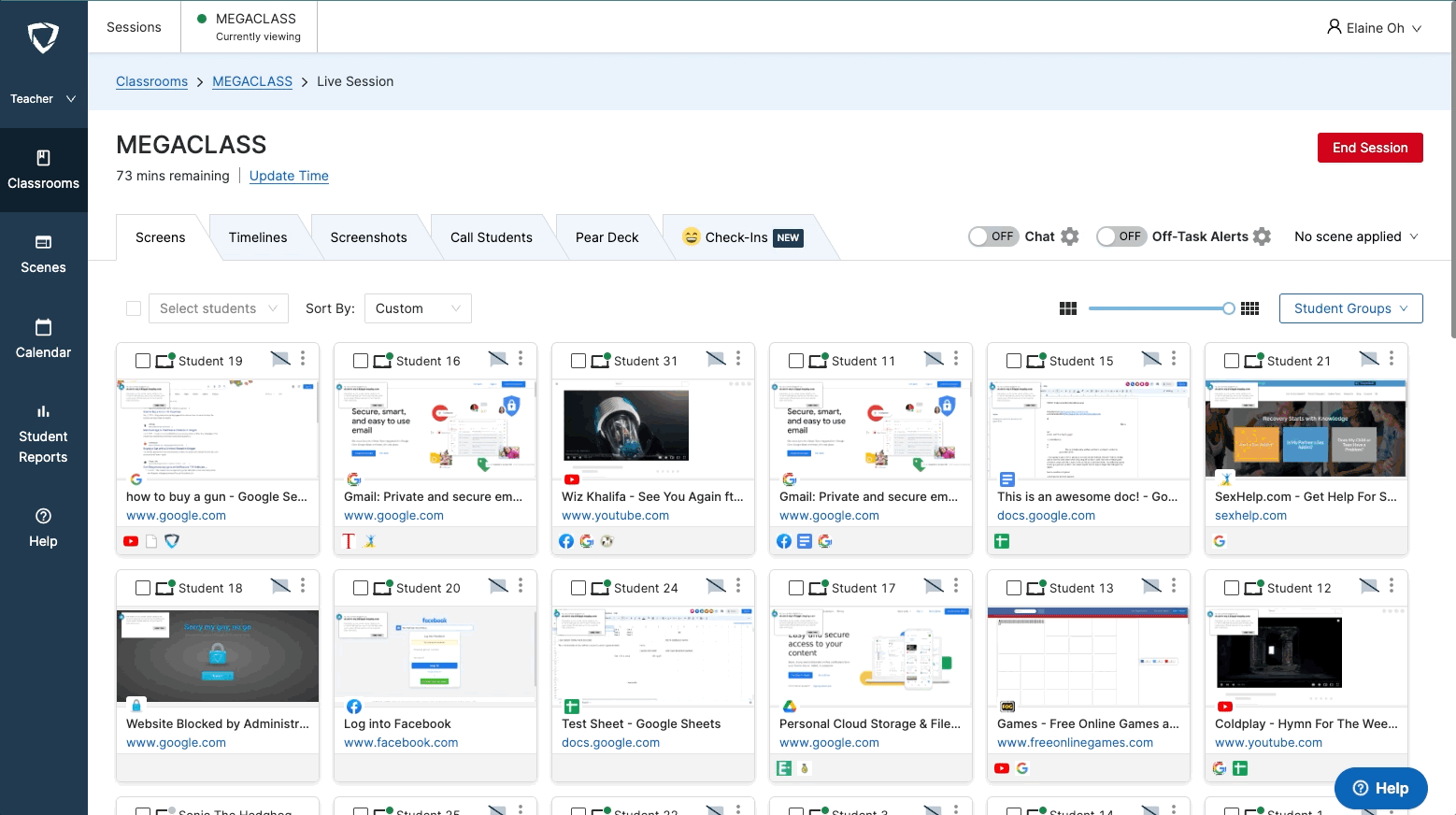Switch to Call Students tab
Screen dimensions: 1456x815
pos(492,237)
